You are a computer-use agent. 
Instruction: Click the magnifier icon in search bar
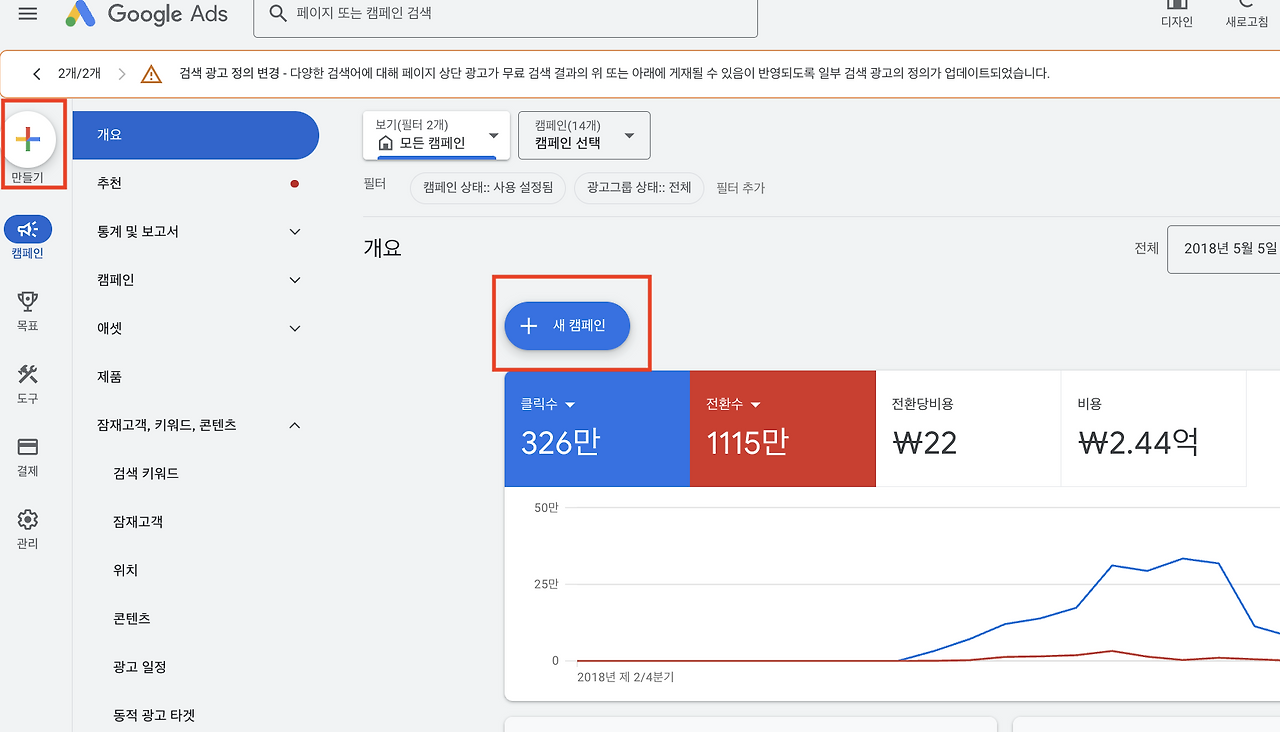point(277,15)
